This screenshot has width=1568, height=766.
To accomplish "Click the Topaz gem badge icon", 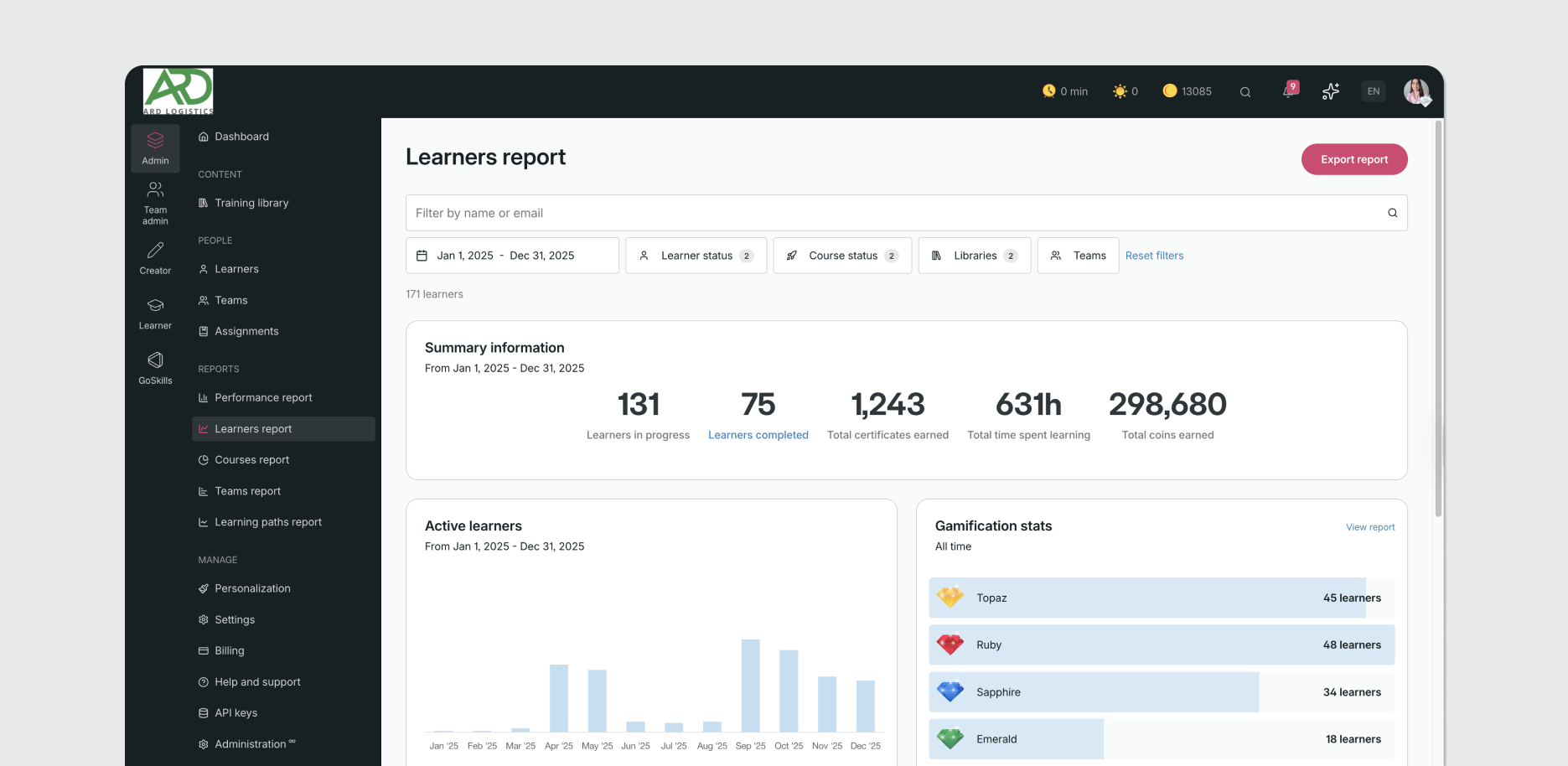I will click(950, 598).
